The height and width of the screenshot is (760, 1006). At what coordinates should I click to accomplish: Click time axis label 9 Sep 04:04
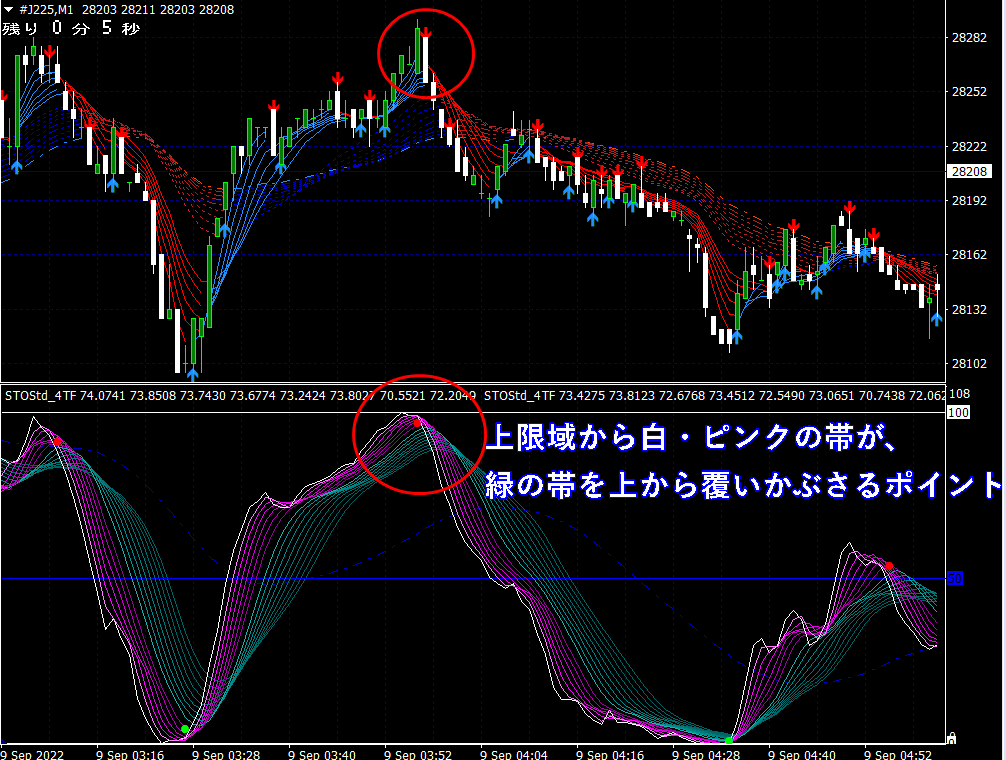pos(514,755)
